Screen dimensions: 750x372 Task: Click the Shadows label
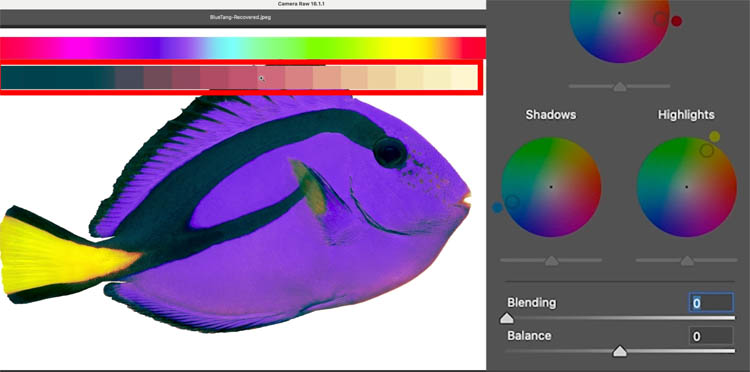coord(551,115)
